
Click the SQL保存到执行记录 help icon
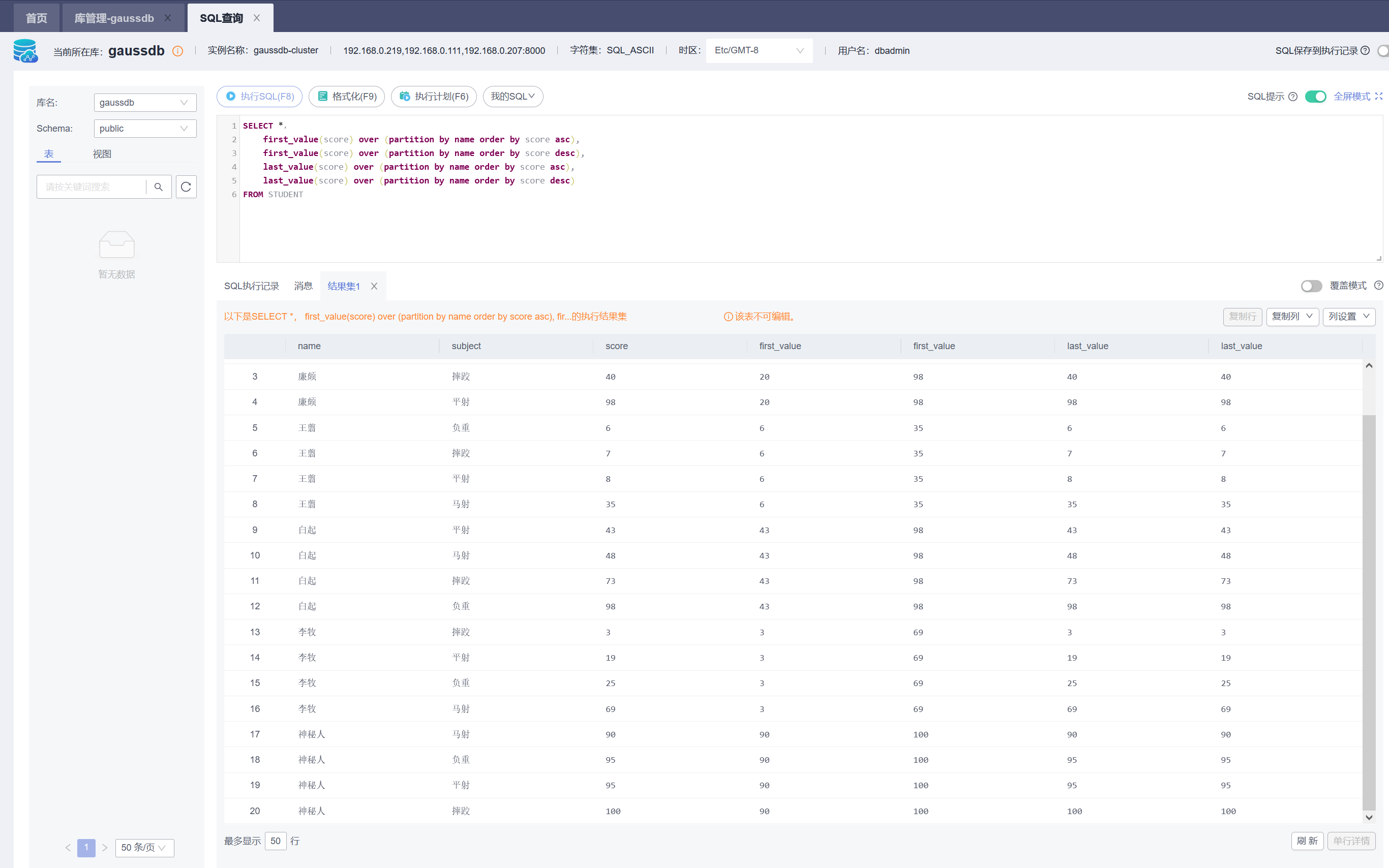[x=1366, y=50]
